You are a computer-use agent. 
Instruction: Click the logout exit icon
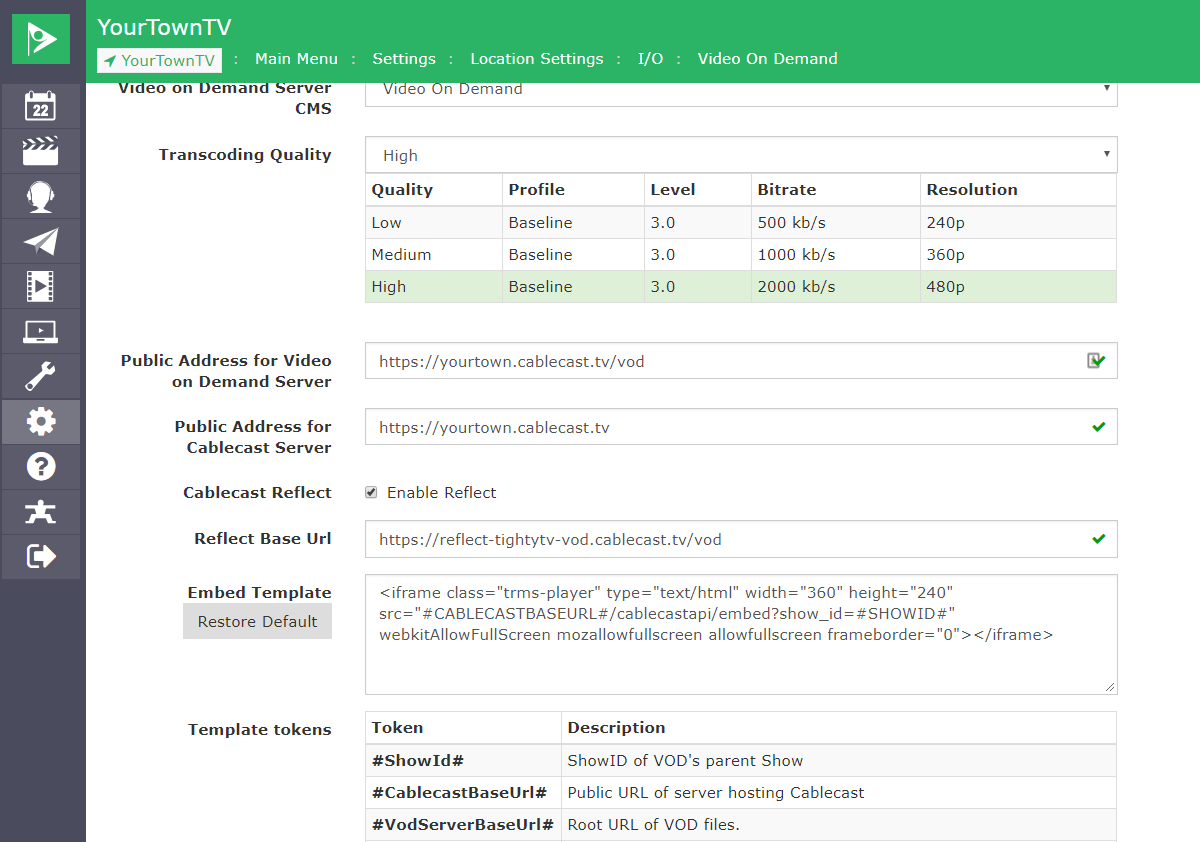[x=41, y=556]
